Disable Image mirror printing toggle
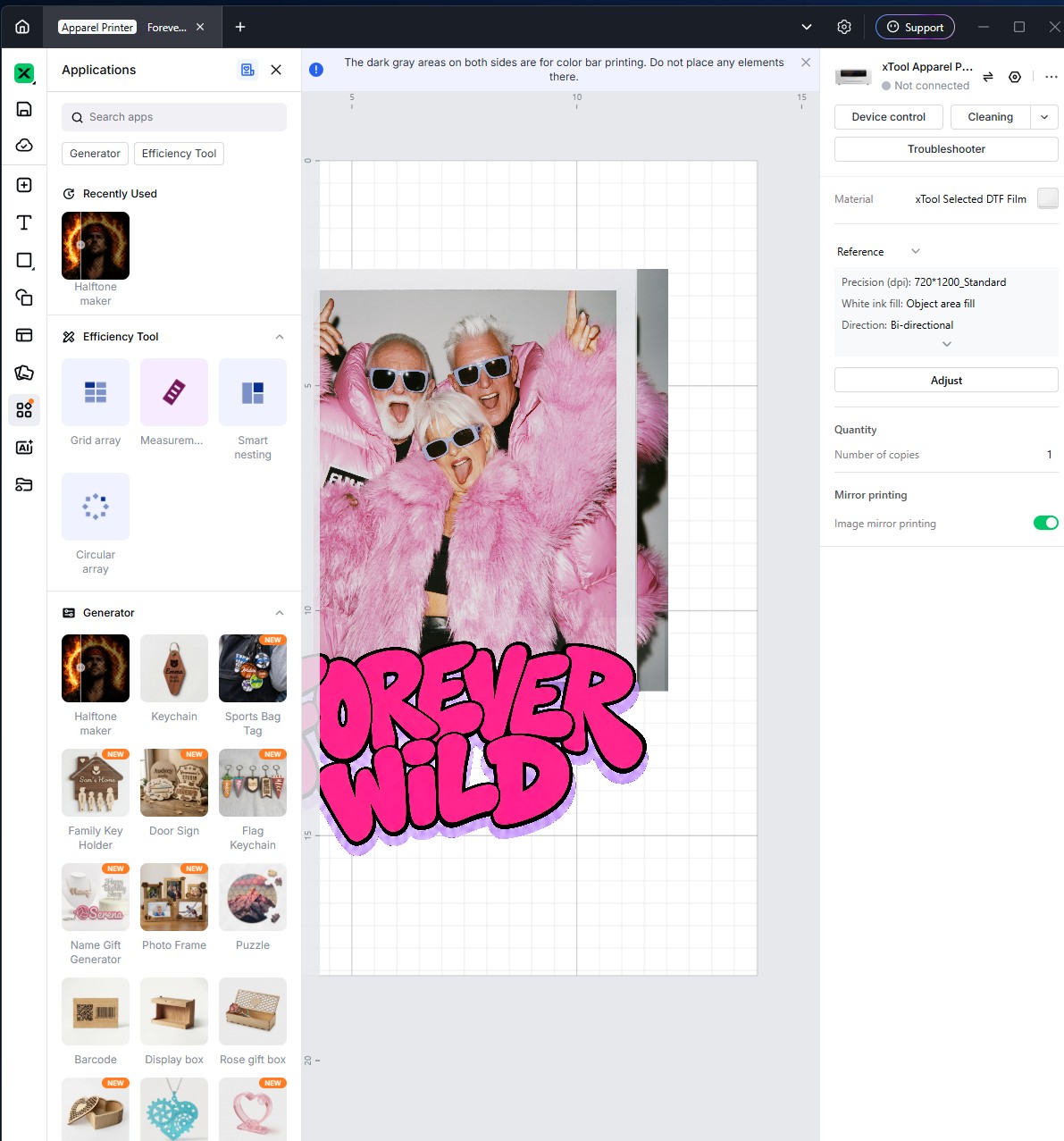The height and width of the screenshot is (1141, 1064). click(x=1045, y=523)
